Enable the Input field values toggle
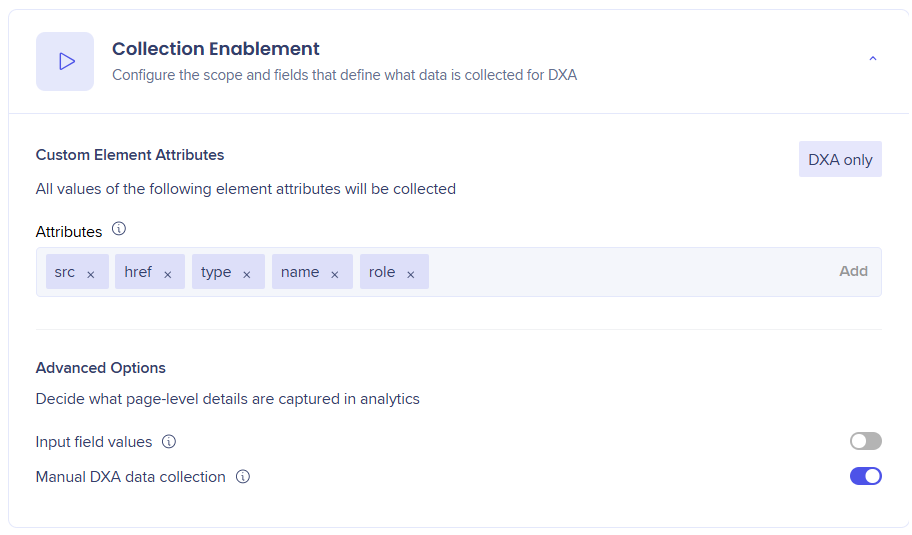The image size is (912, 535). click(x=865, y=441)
